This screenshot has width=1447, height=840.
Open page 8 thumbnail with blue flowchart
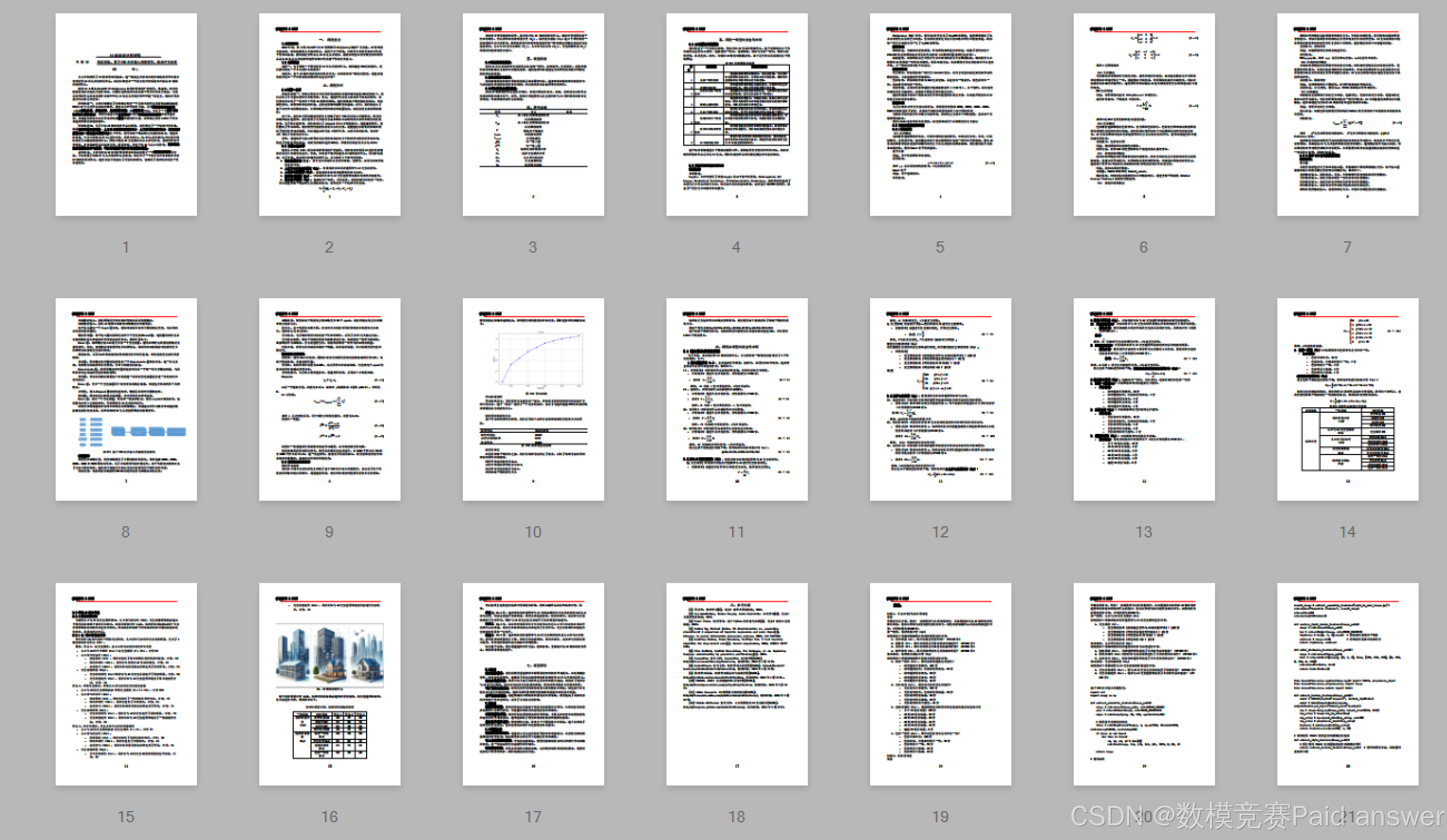pyautogui.click(x=126, y=399)
